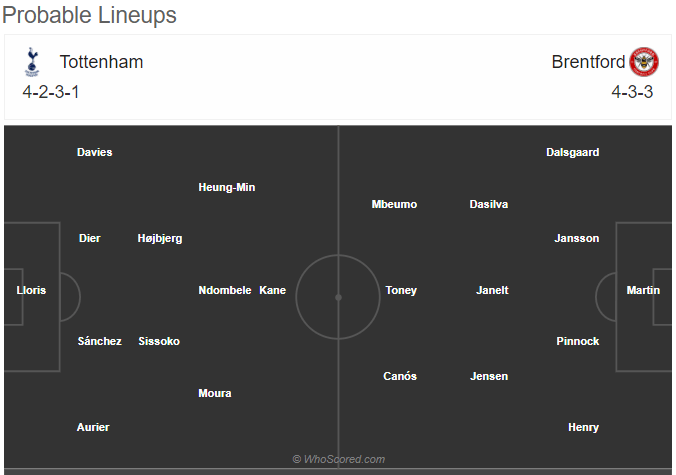Screen dimensions: 676x475
Task: Click Pinnock in the Brentford back line
Action: coord(578,341)
